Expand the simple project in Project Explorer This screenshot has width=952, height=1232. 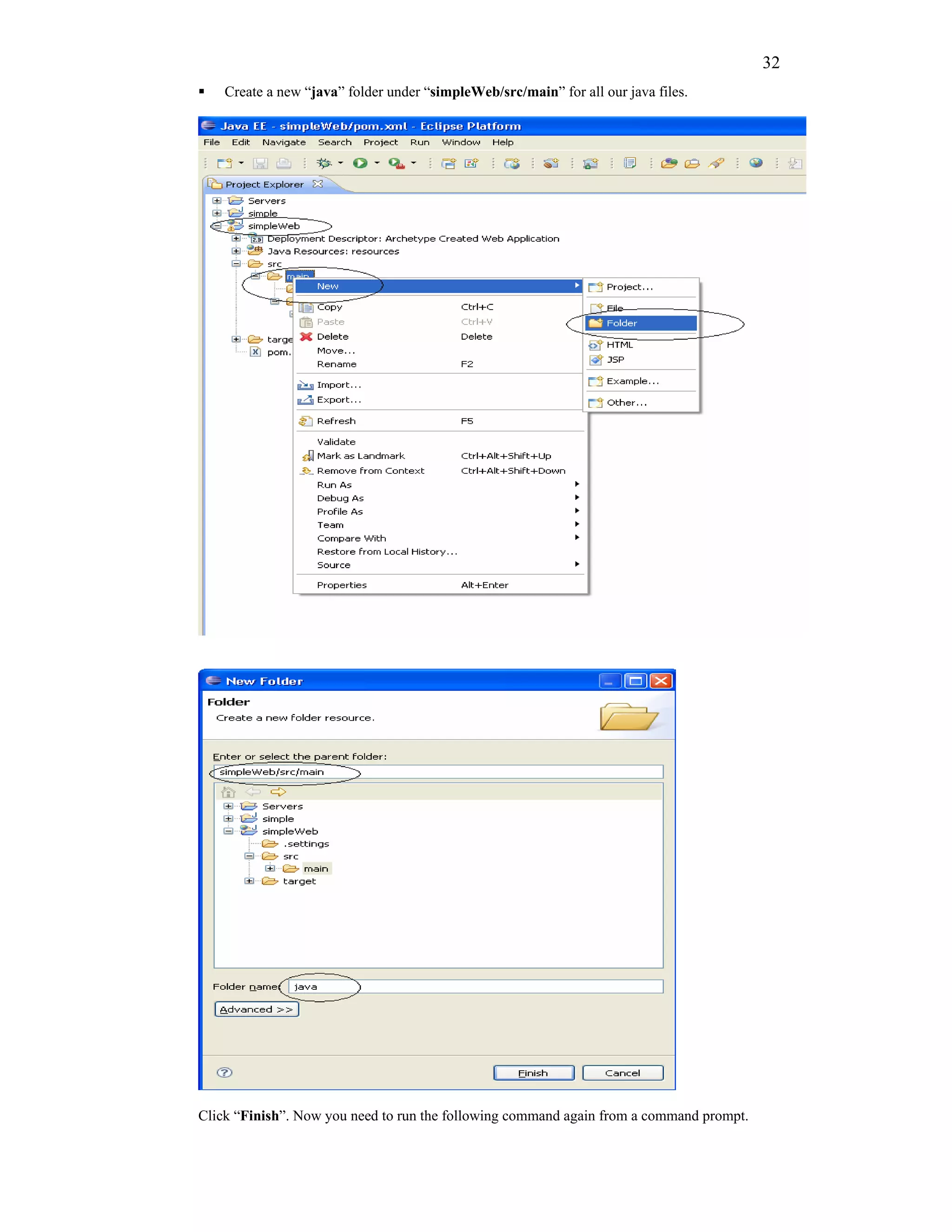[217, 213]
